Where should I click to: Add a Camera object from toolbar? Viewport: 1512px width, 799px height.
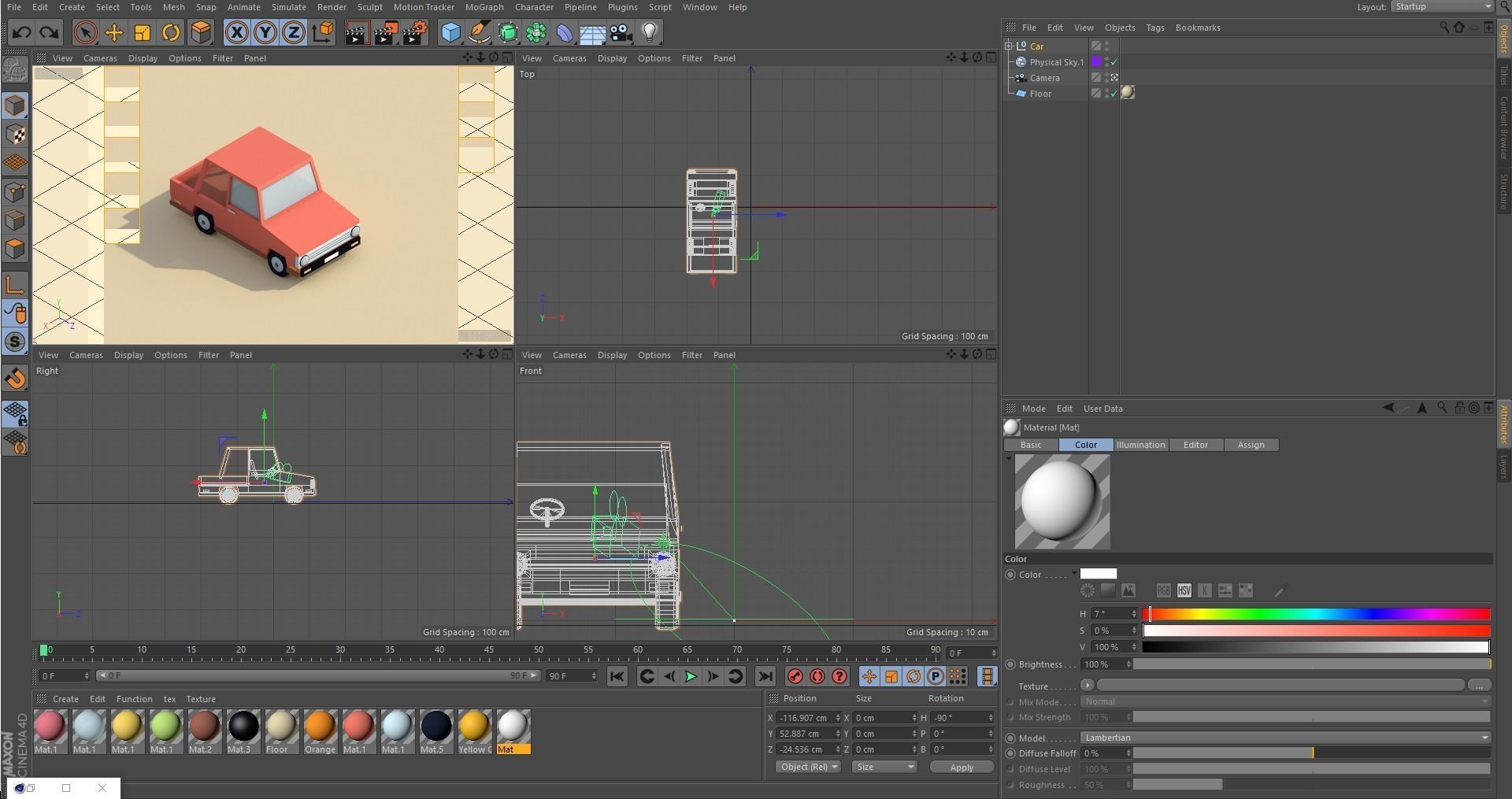click(621, 32)
